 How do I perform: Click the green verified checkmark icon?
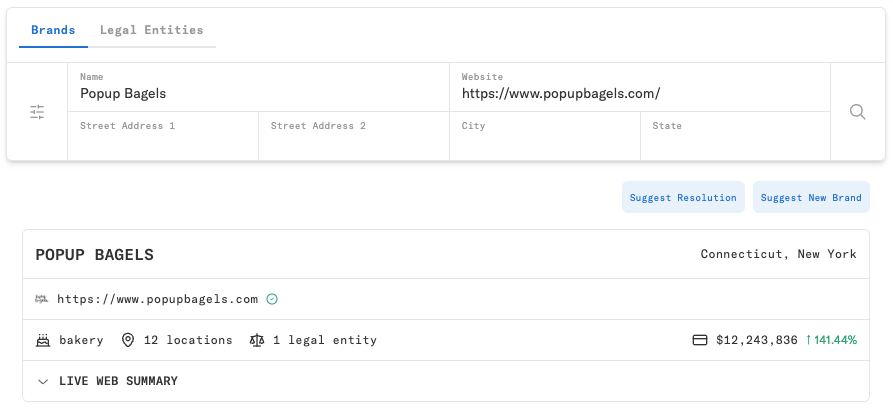(x=272, y=299)
